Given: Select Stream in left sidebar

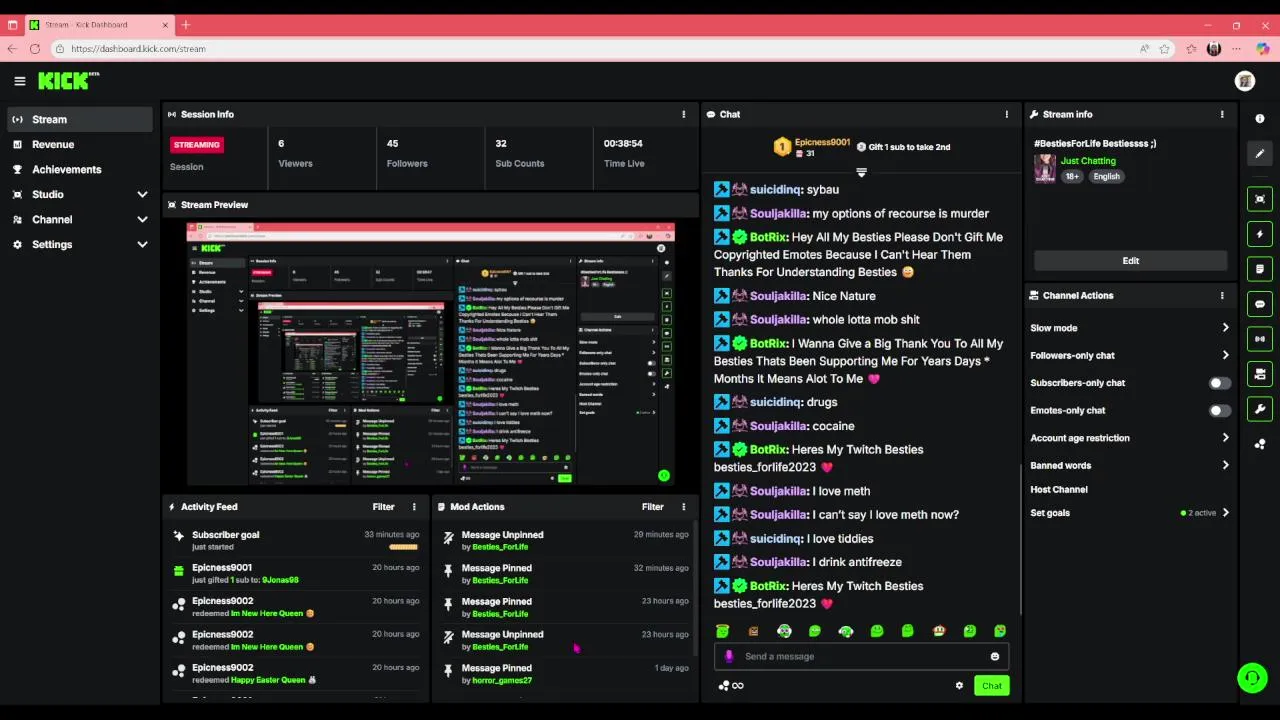Looking at the screenshot, I should click(80, 119).
